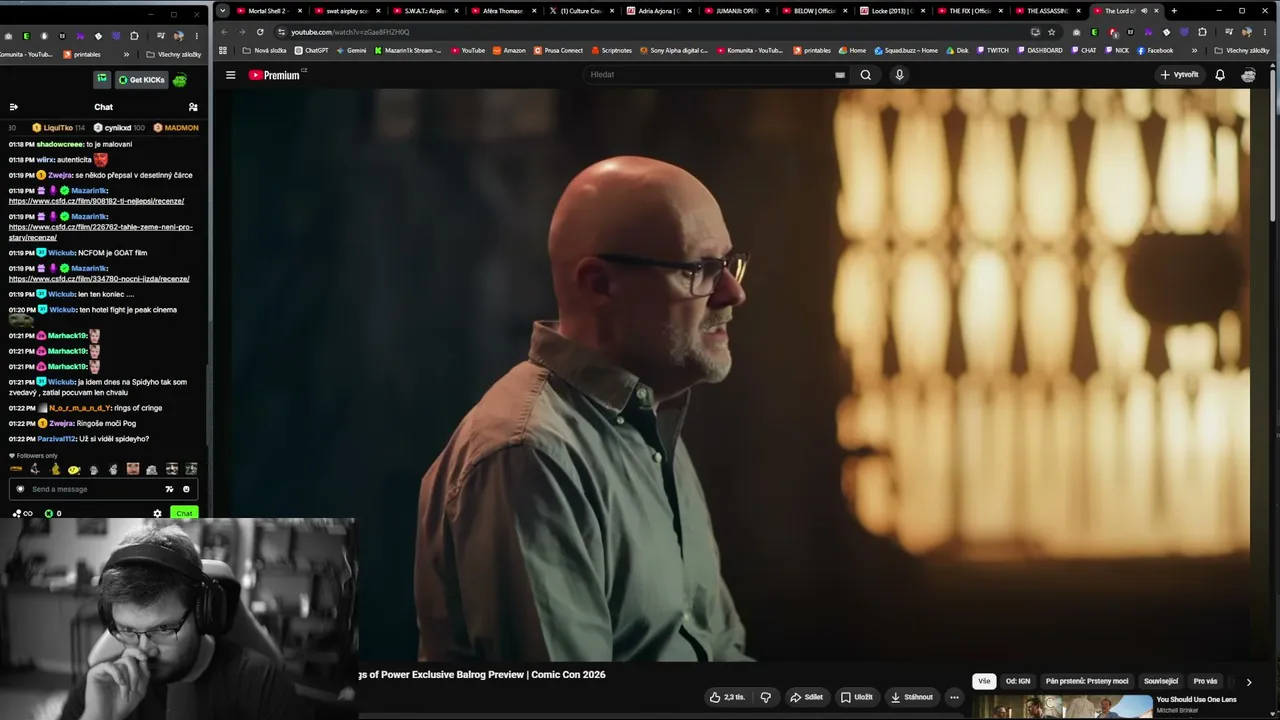
Task: Select the Vše filter chip
Action: (984, 682)
